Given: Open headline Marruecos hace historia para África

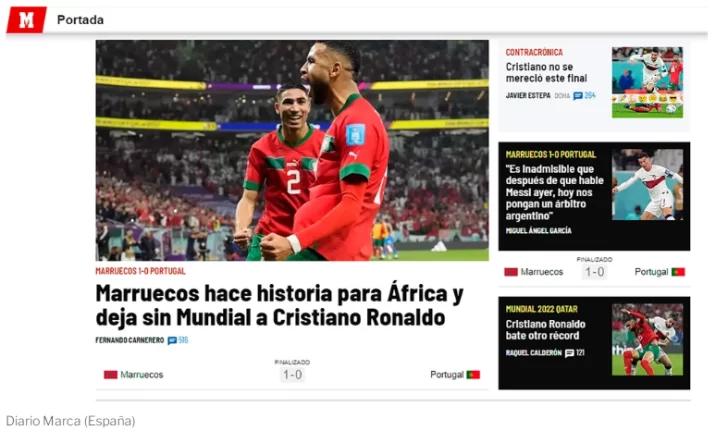Looking at the screenshot, I should click(x=280, y=306).
